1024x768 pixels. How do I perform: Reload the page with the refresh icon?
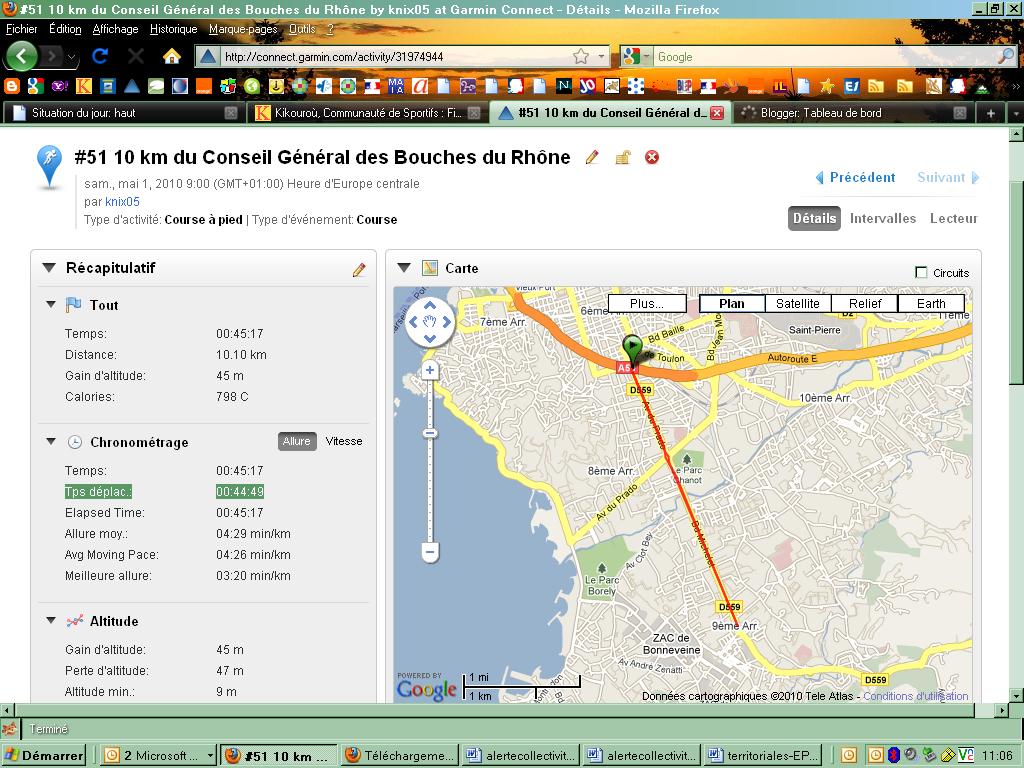click(100, 57)
